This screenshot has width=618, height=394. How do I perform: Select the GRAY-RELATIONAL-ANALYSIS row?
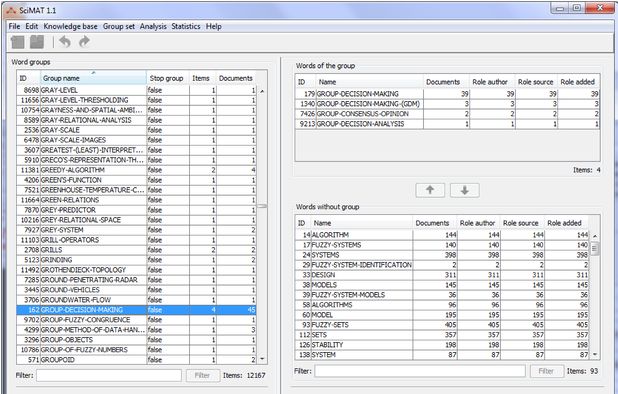[x=136, y=120]
